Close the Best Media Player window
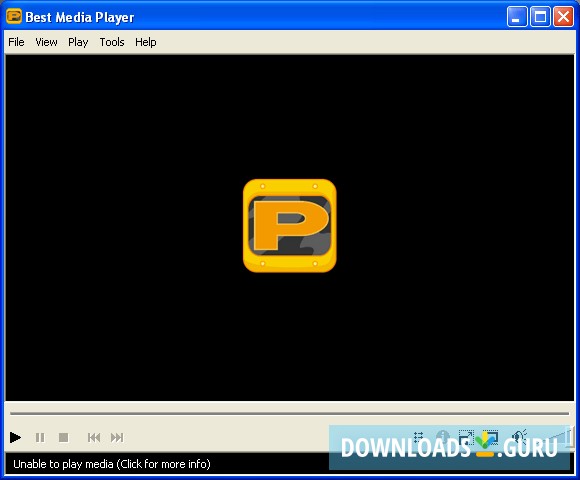Image resolution: width=580 pixels, height=480 pixels. [x=563, y=17]
